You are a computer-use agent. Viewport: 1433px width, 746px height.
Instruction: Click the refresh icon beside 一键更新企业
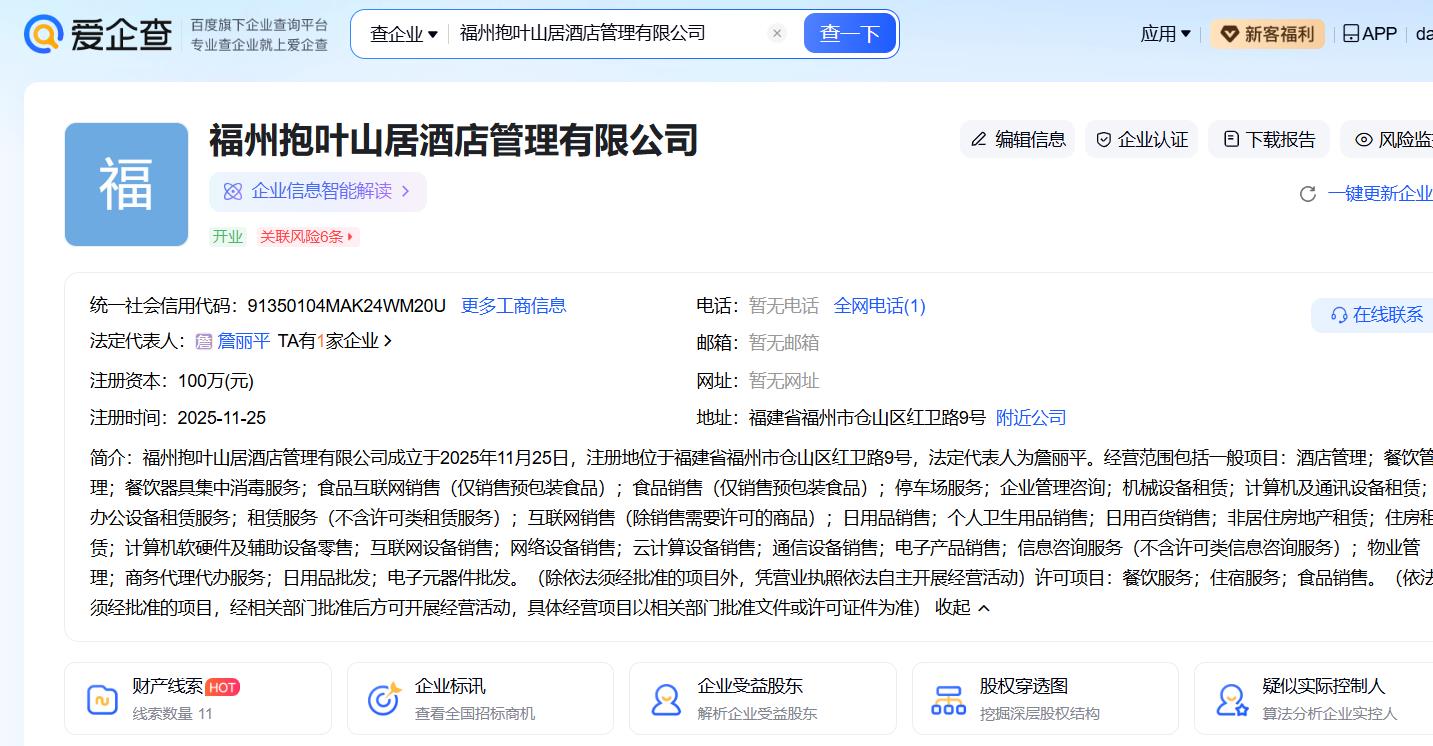coord(1307,194)
